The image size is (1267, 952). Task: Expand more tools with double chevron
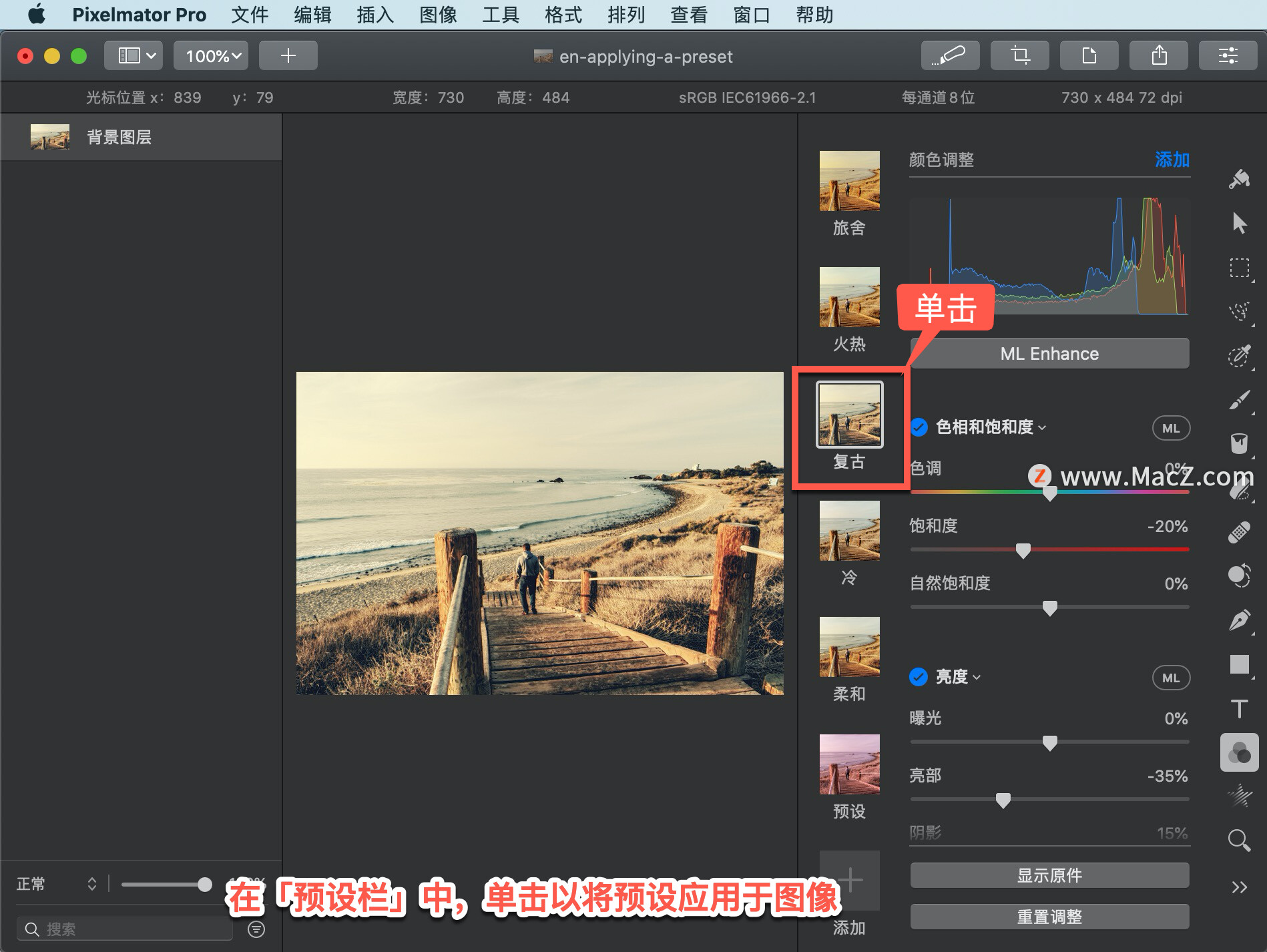point(1239,887)
